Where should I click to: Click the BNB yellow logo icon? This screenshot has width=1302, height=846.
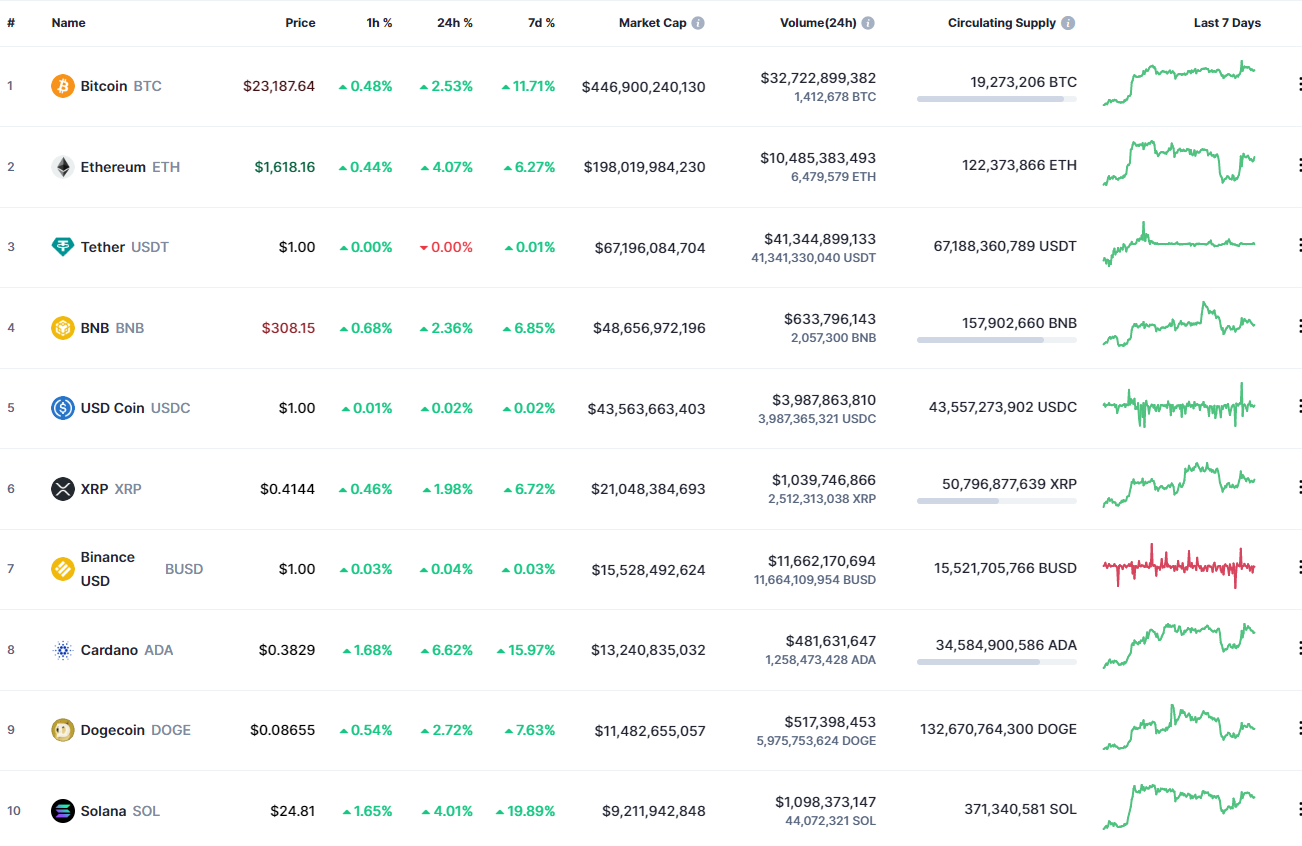tap(62, 327)
